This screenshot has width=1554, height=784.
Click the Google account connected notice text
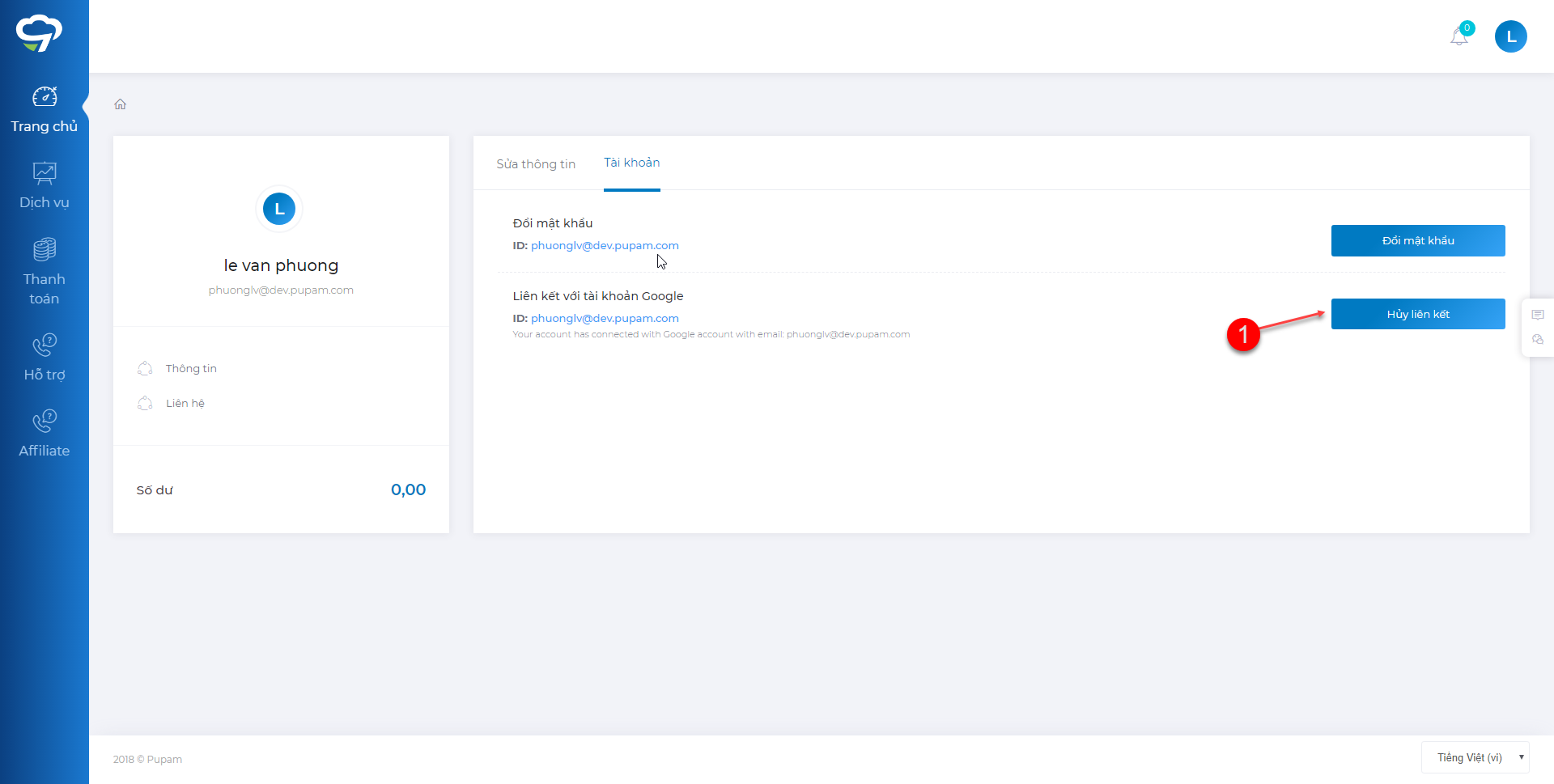point(711,334)
